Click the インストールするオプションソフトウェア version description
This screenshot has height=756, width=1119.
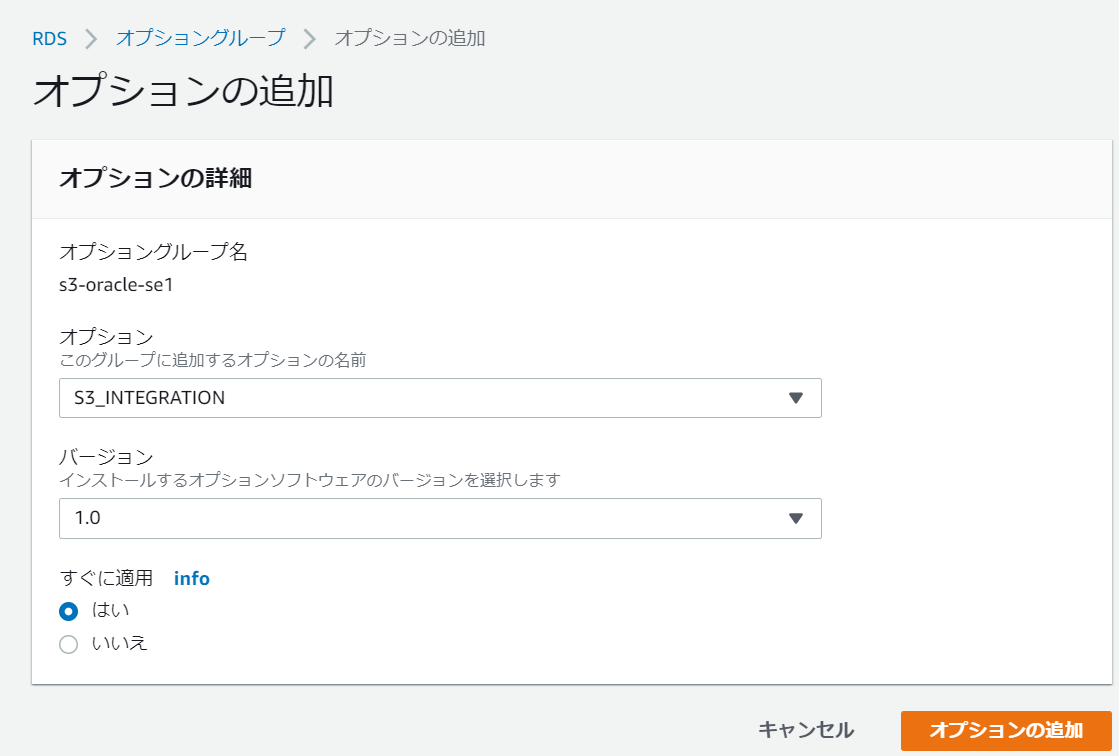click(310, 480)
